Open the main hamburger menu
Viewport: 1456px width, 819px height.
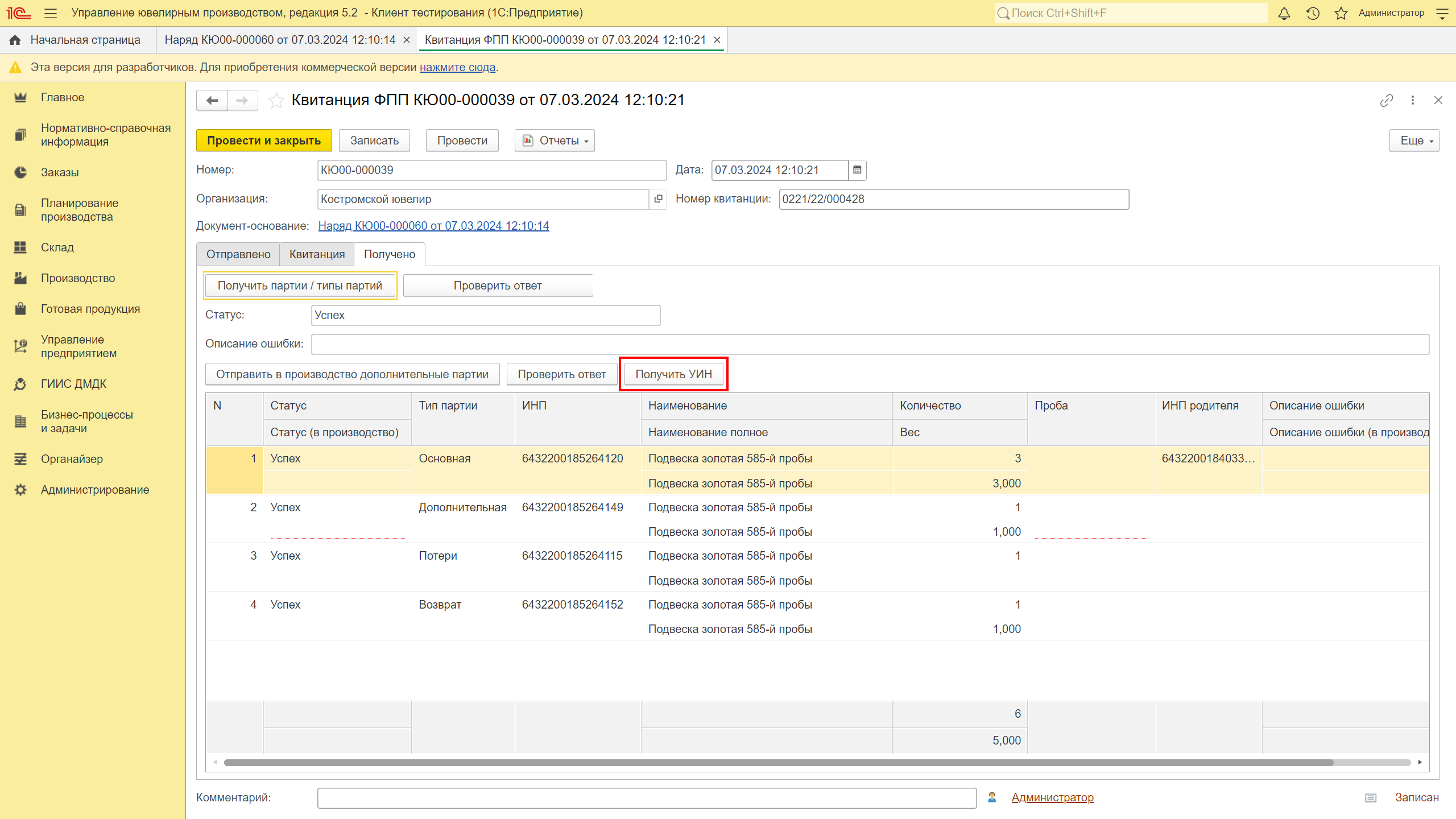click(51, 13)
